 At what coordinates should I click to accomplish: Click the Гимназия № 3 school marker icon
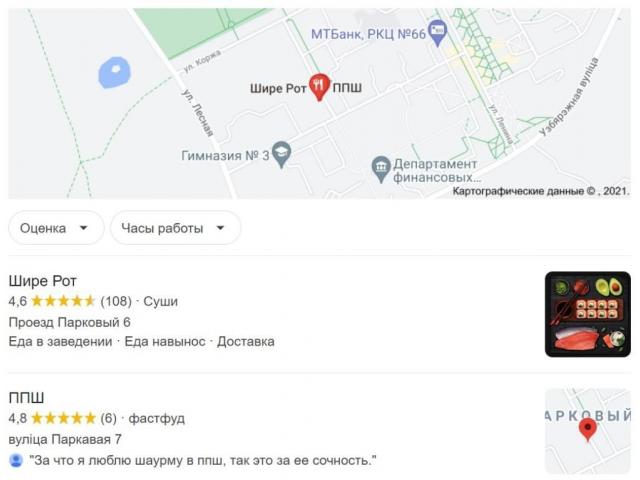(281, 155)
